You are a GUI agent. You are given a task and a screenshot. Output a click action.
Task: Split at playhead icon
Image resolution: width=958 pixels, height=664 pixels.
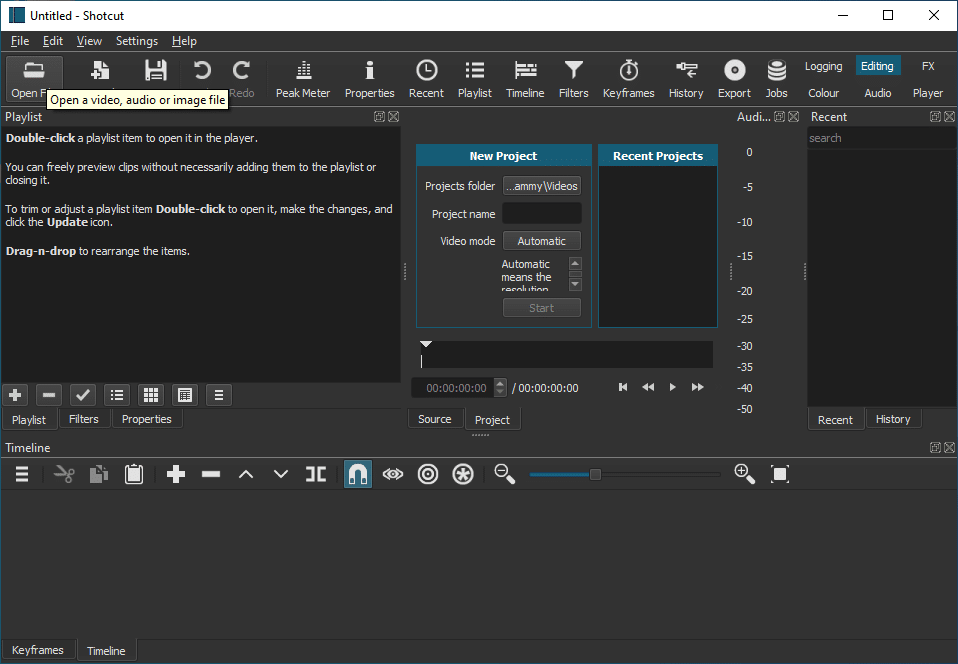(316, 474)
